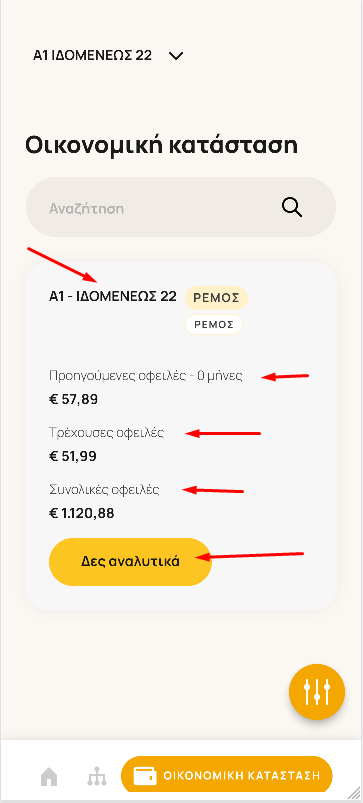Click the yellow-filled ΡΕΜΟΣ tag
The width and height of the screenshot is (363, 803).
216,298
